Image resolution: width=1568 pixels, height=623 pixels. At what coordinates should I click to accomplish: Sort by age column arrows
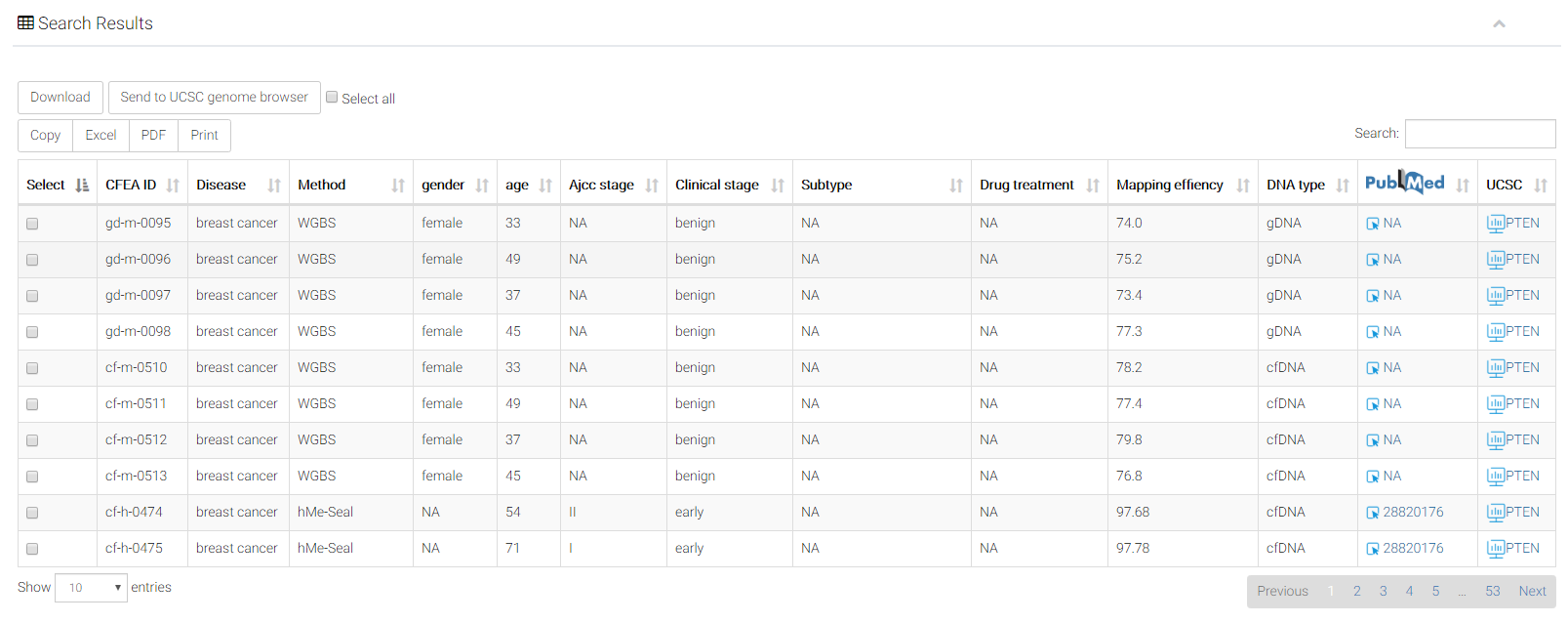tap(545, 186)
